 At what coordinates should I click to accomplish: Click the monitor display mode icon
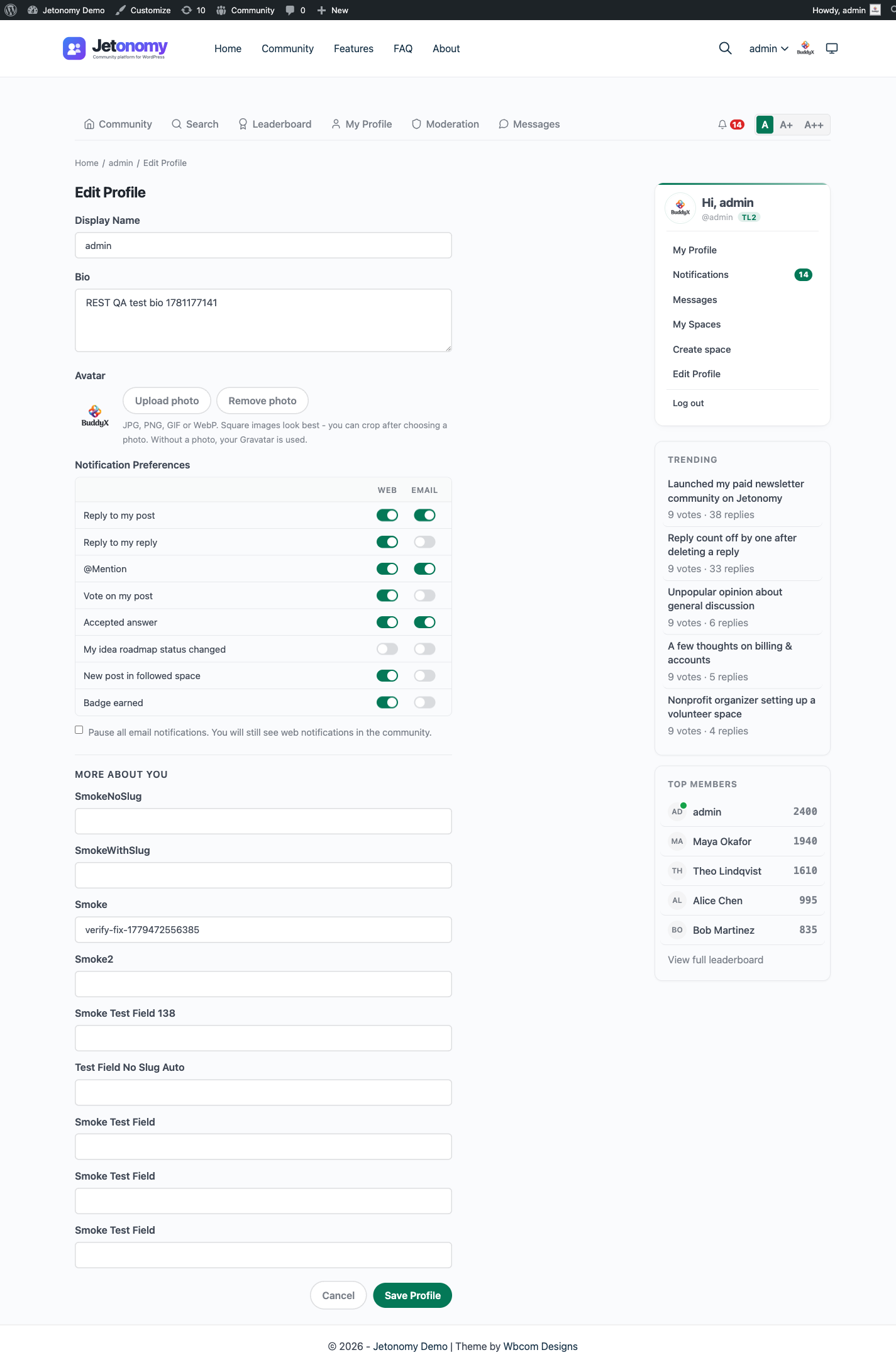(x=832, y=48)
